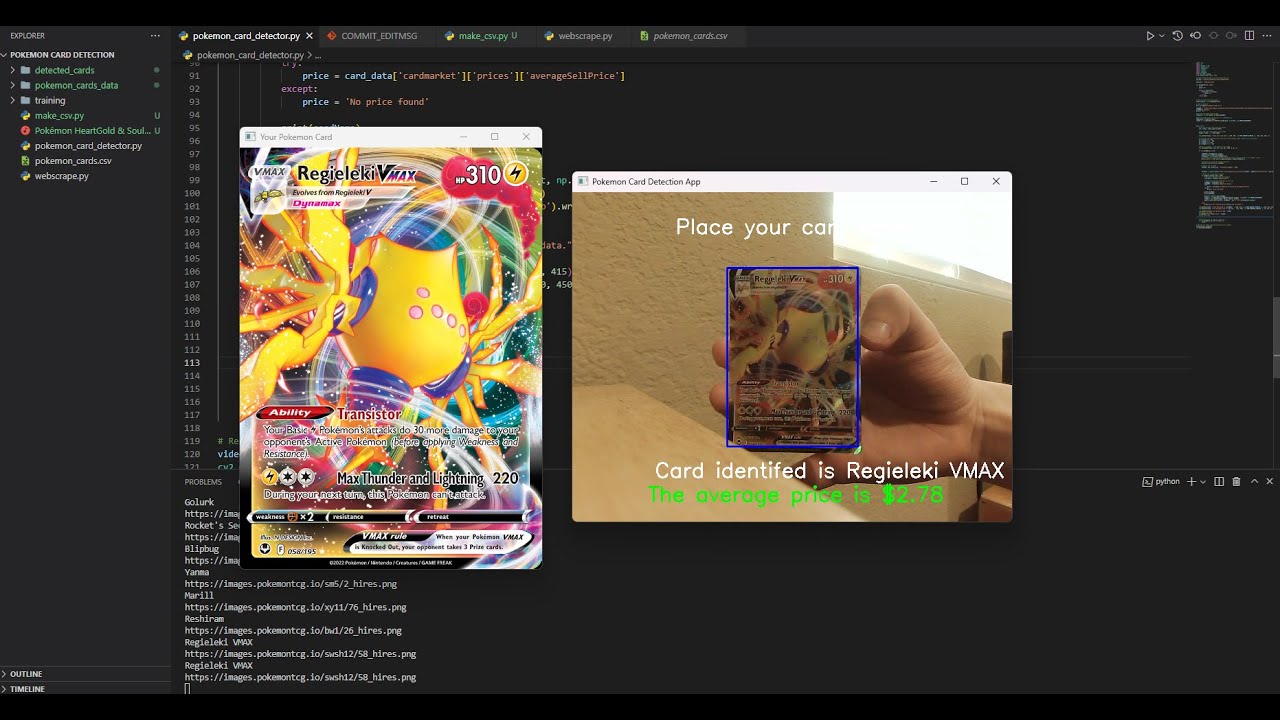Open the run options dropdown arrow
1280x720 pixels.
pyautogui.click(x=1161, y=35)
